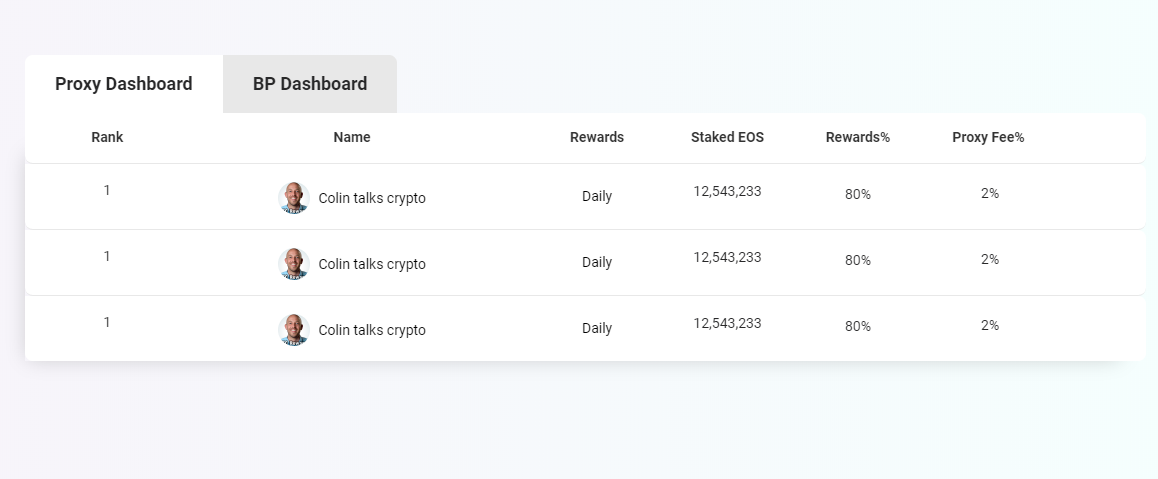Click the 12,543,233 staked value in first row

pos(727,191)
